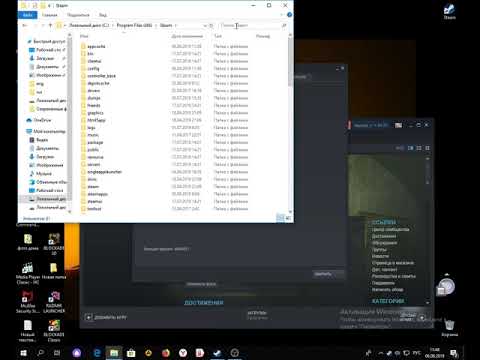Open Microsoft Edge from the taskbar
Viewport: 480px width, 360px height.
(97, 353)
